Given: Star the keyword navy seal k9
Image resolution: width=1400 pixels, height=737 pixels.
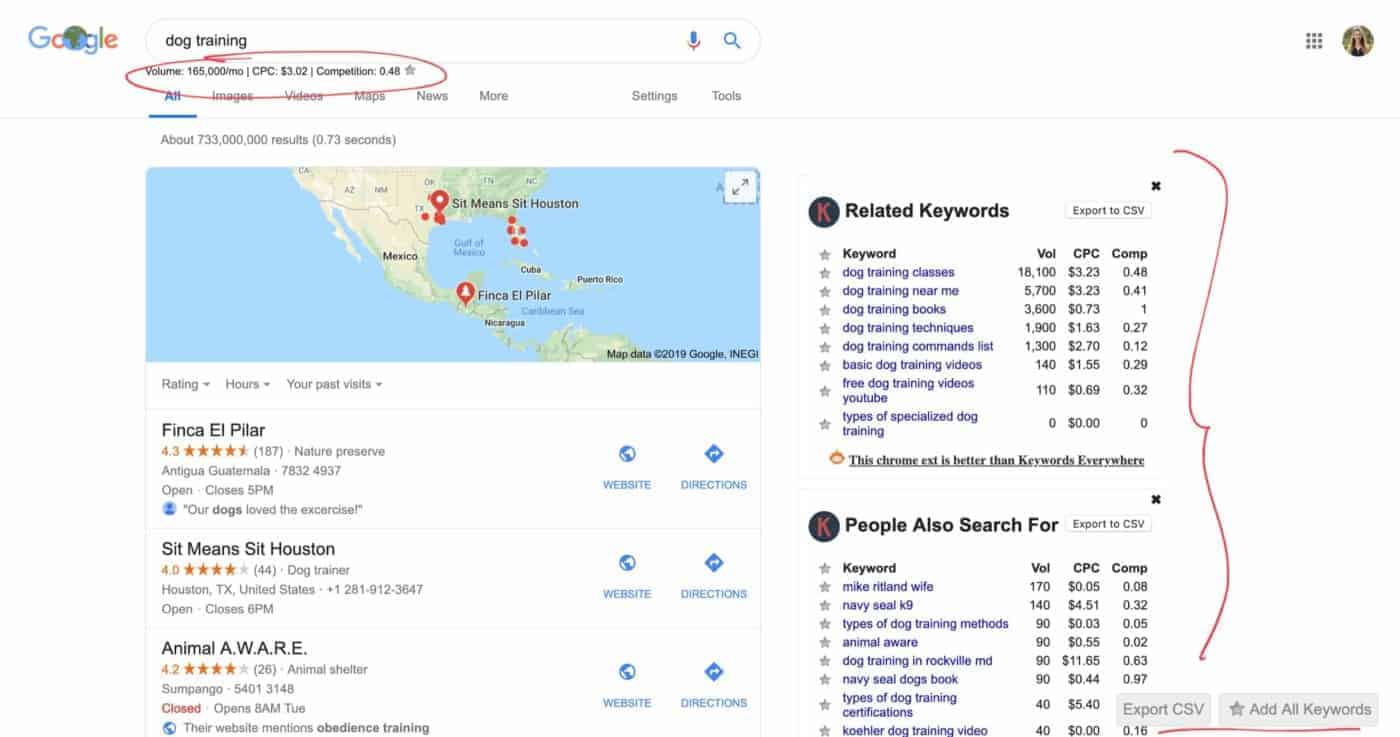Looking at the screenshot, I should point(825,604).
